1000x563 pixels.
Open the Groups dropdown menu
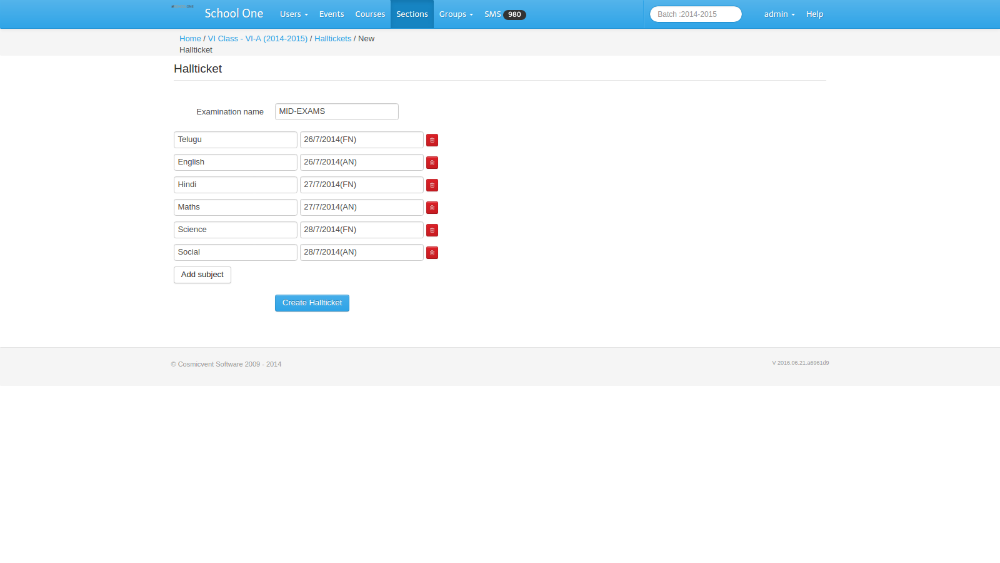pyautogui.click(x=455, y=15)
